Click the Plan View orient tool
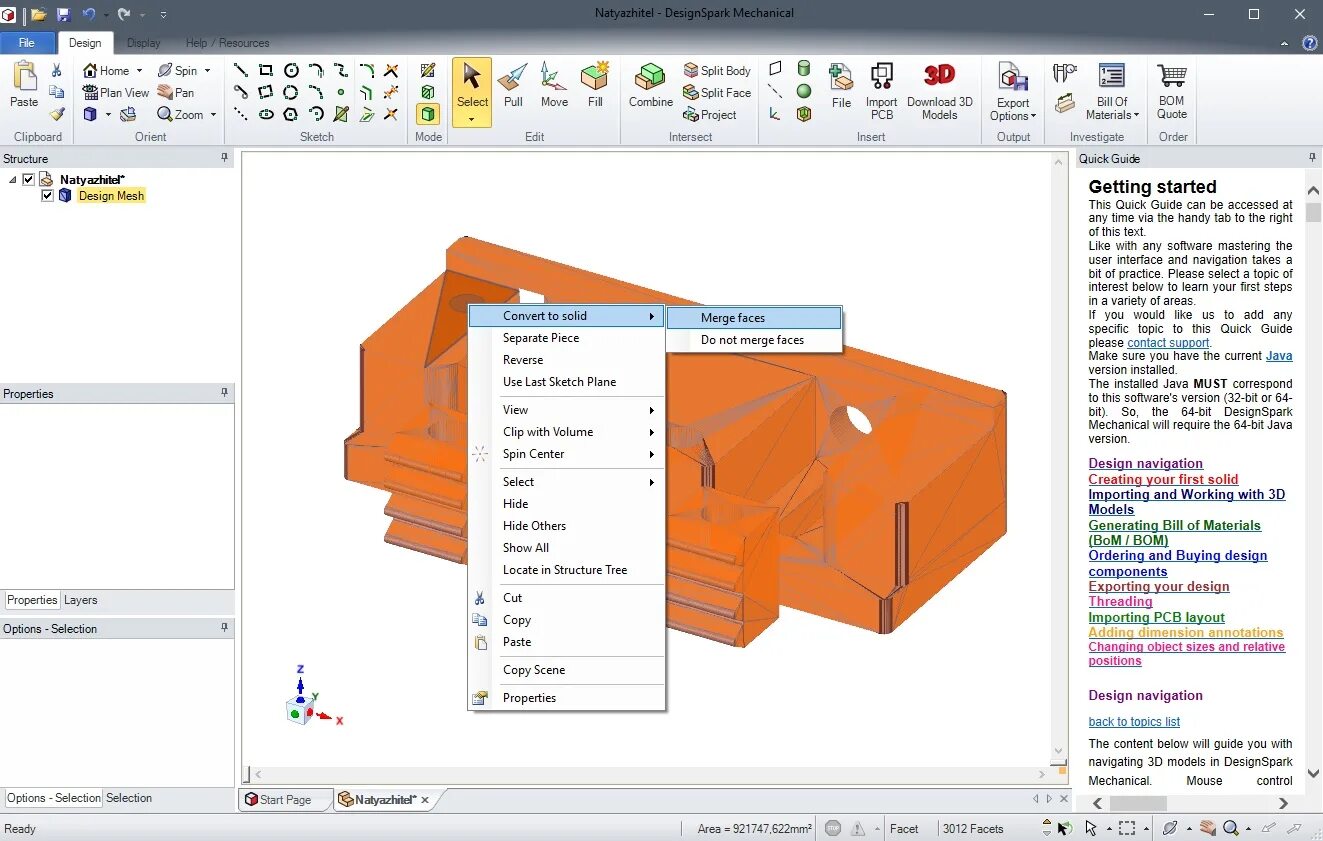The height and width of the screenshot is (841, 1323). pyautogui.click(x=116, y=92)
